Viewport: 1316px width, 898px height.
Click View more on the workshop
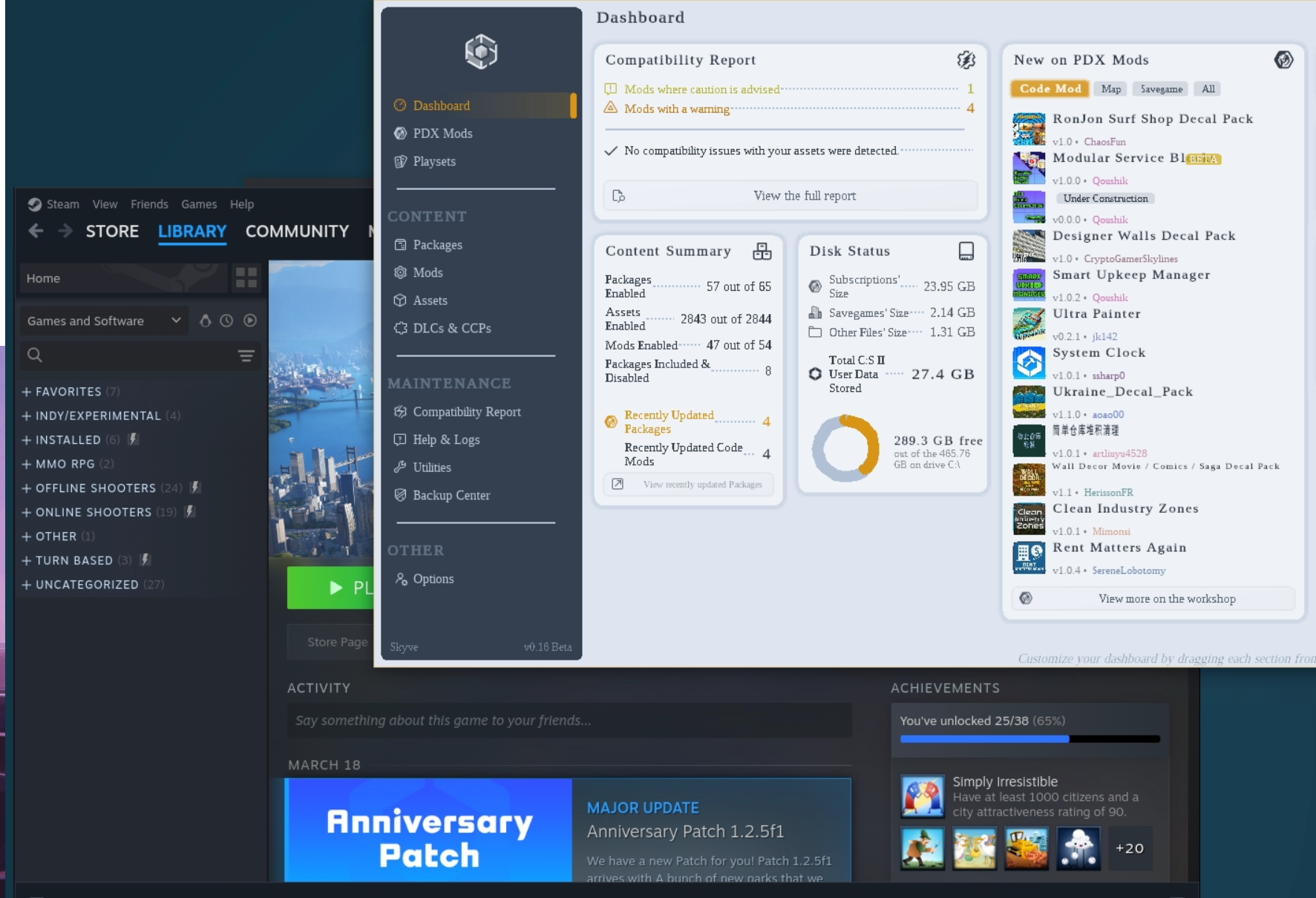(1153, 599)
